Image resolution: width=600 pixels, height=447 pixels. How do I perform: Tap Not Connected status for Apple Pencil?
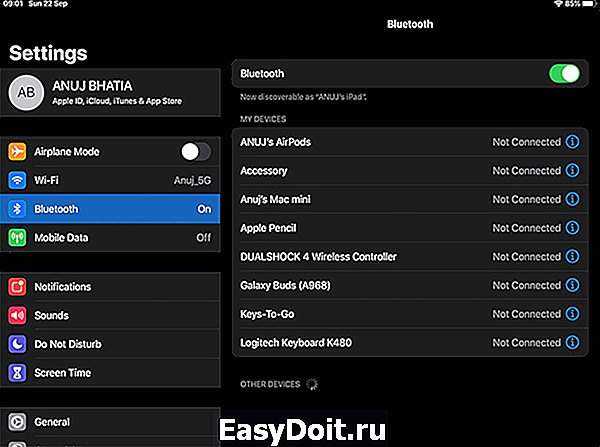(x=527, y=228)
